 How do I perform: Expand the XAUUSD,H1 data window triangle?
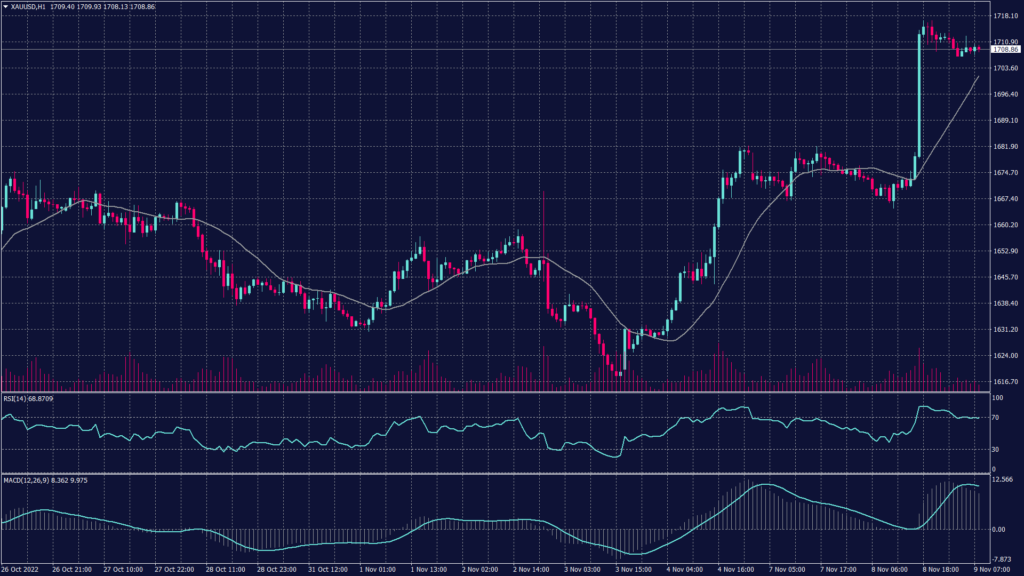tap(6, 7)
